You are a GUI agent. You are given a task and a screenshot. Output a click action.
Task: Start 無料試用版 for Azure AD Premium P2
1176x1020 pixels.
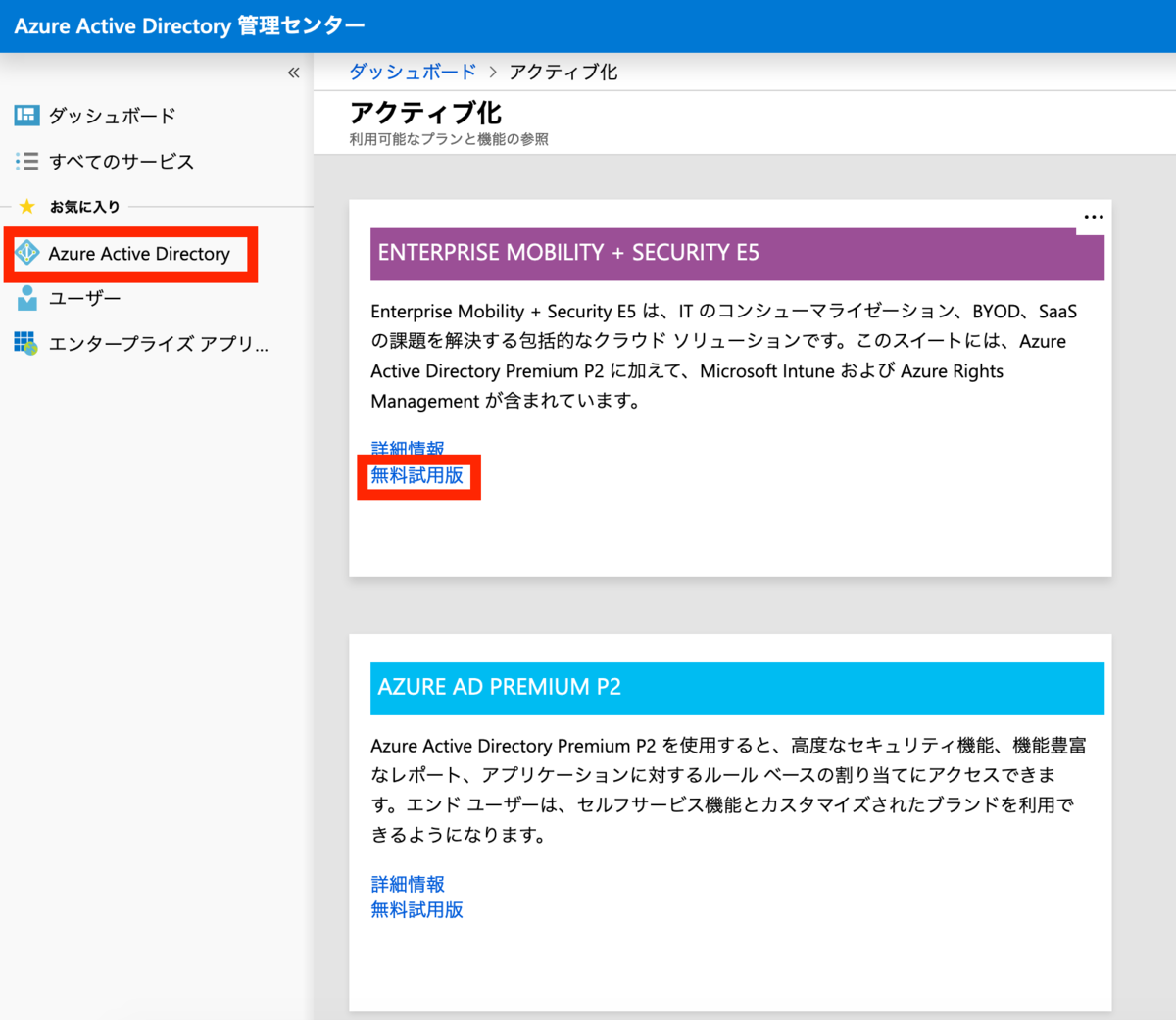pos(417,910)
